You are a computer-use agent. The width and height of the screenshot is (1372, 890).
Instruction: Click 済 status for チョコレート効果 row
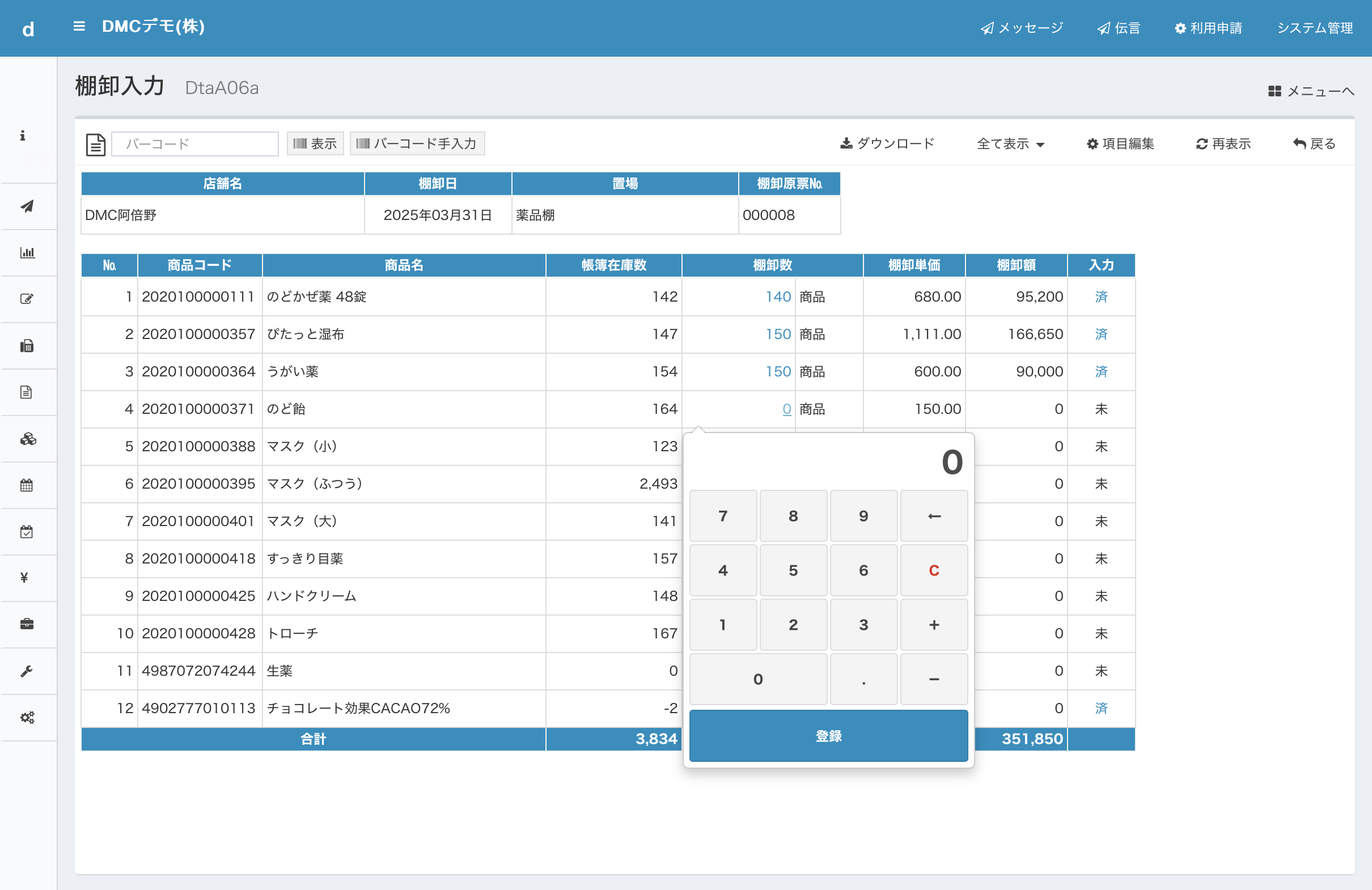(1101, 708)
